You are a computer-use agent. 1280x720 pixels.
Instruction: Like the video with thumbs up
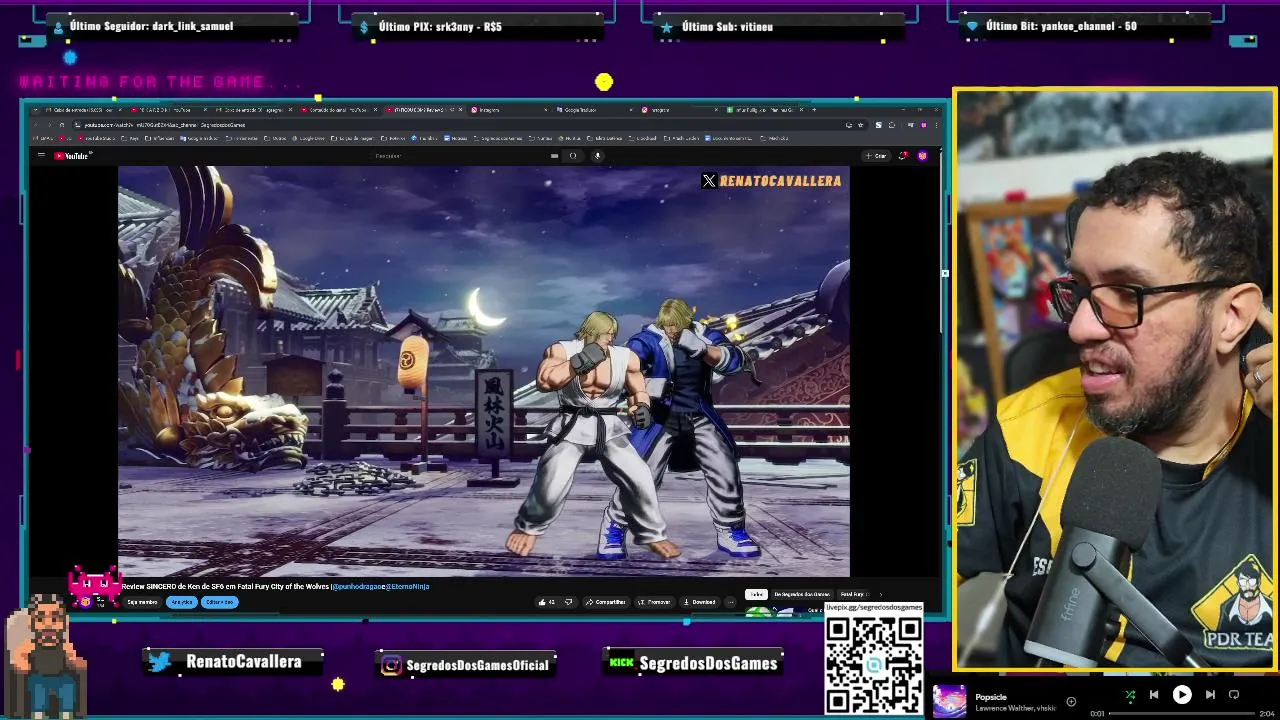547,602
